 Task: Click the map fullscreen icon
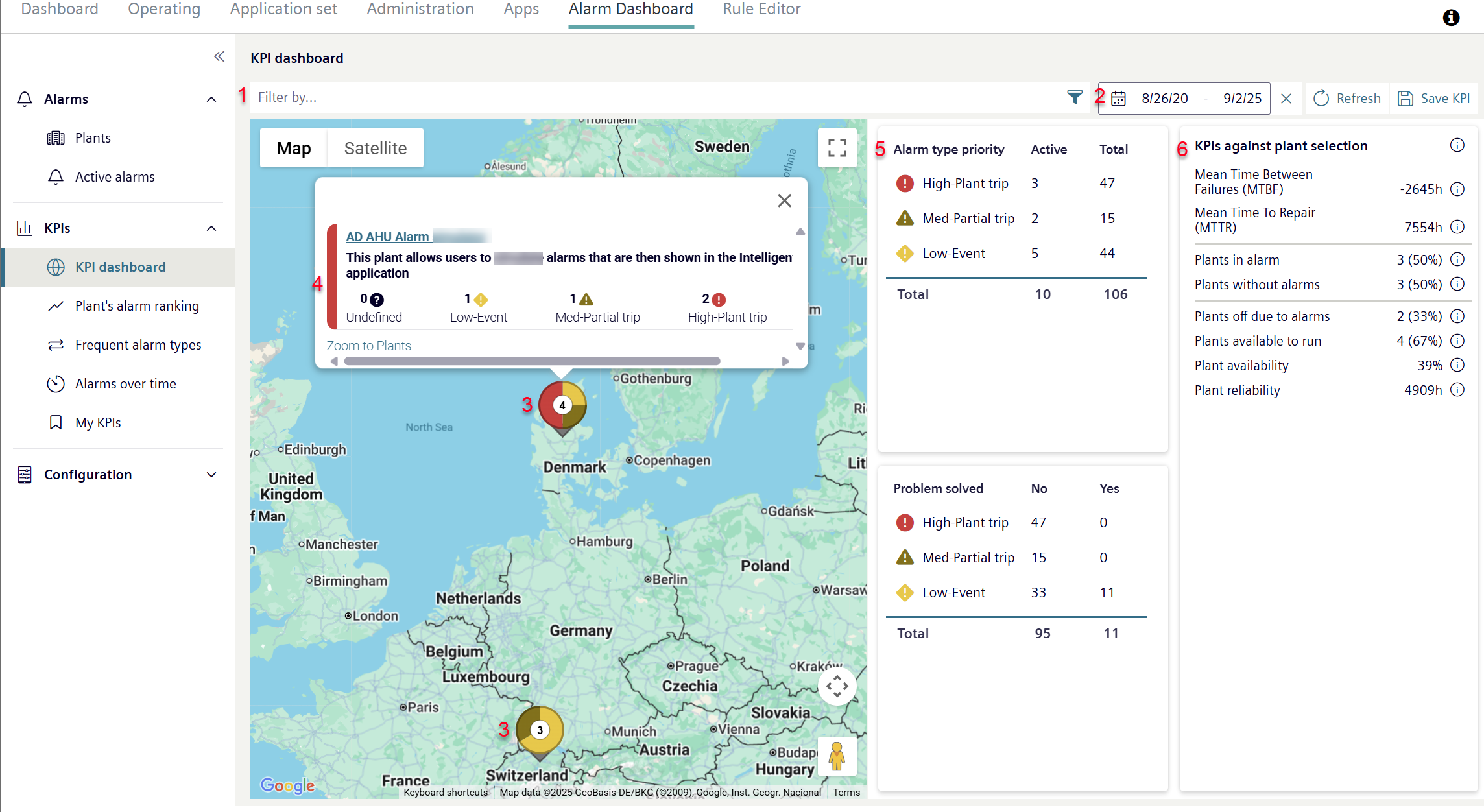coord(837,148)
